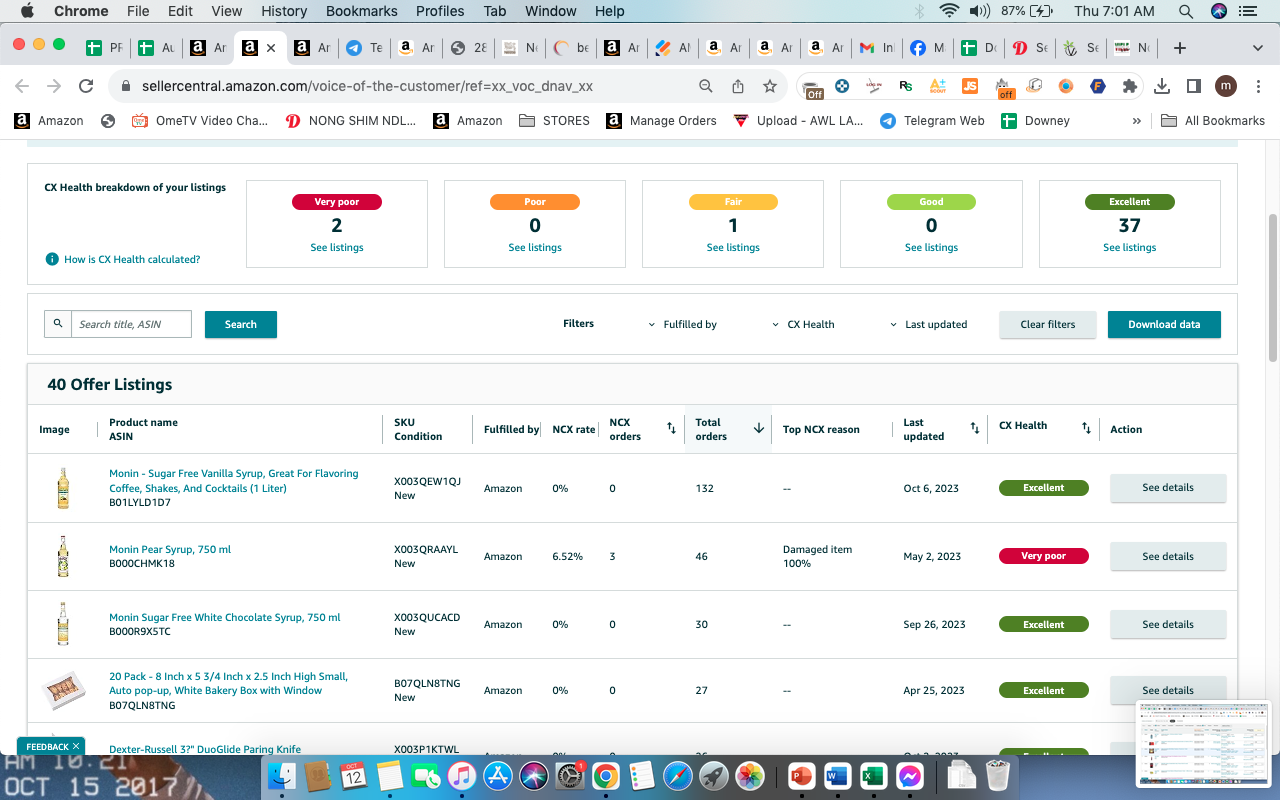Viewport: 1280px width, 800px height.
Task: Open the Last updated filter dropdown
Action: pos(928,324)
